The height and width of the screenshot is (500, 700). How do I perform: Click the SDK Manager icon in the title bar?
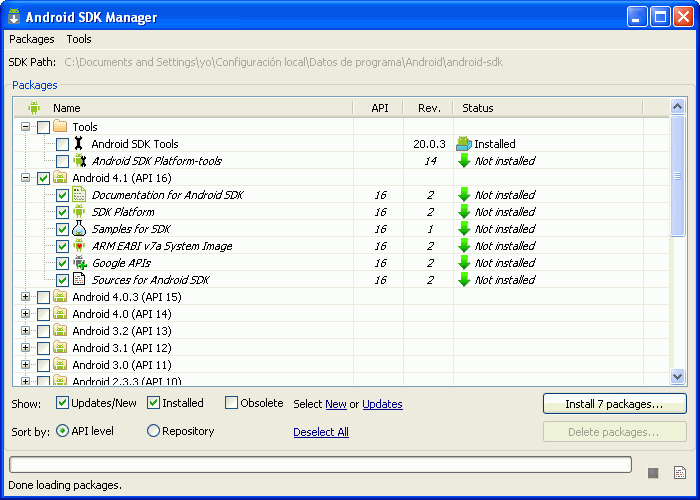tap(14, 16)
